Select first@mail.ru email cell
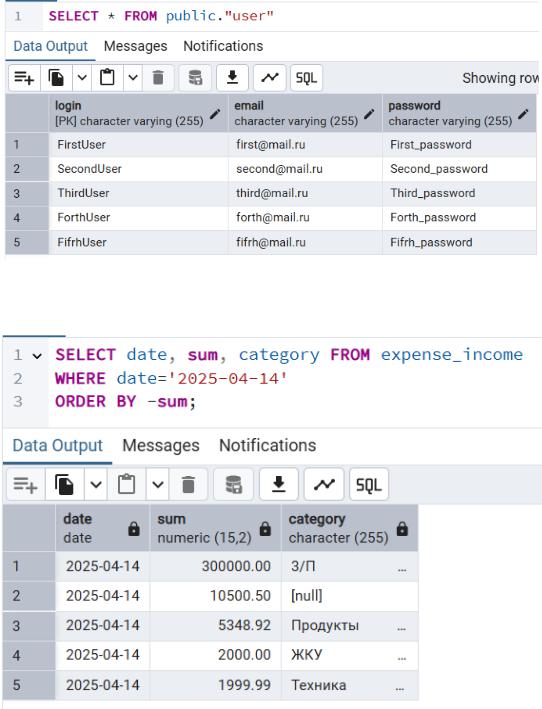The image size is (542, 709). point(305,145)
